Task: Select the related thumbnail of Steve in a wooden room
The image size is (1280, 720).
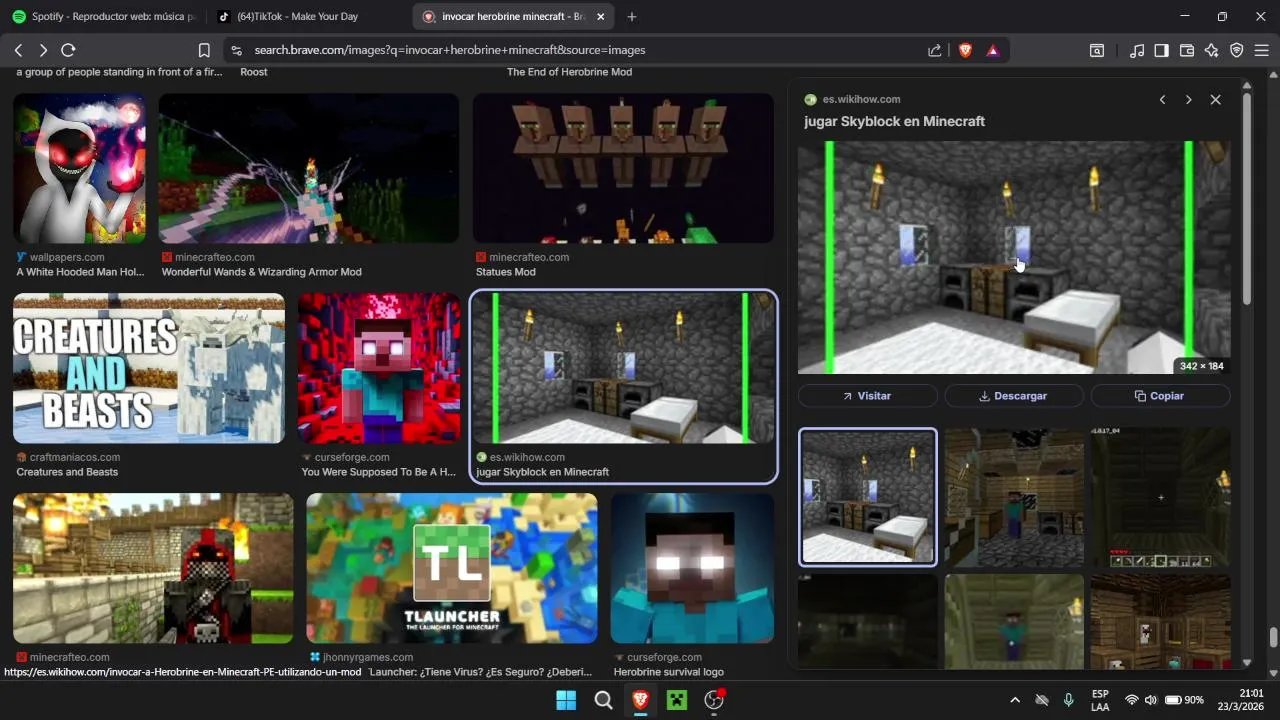Action: click(1014, 497)
